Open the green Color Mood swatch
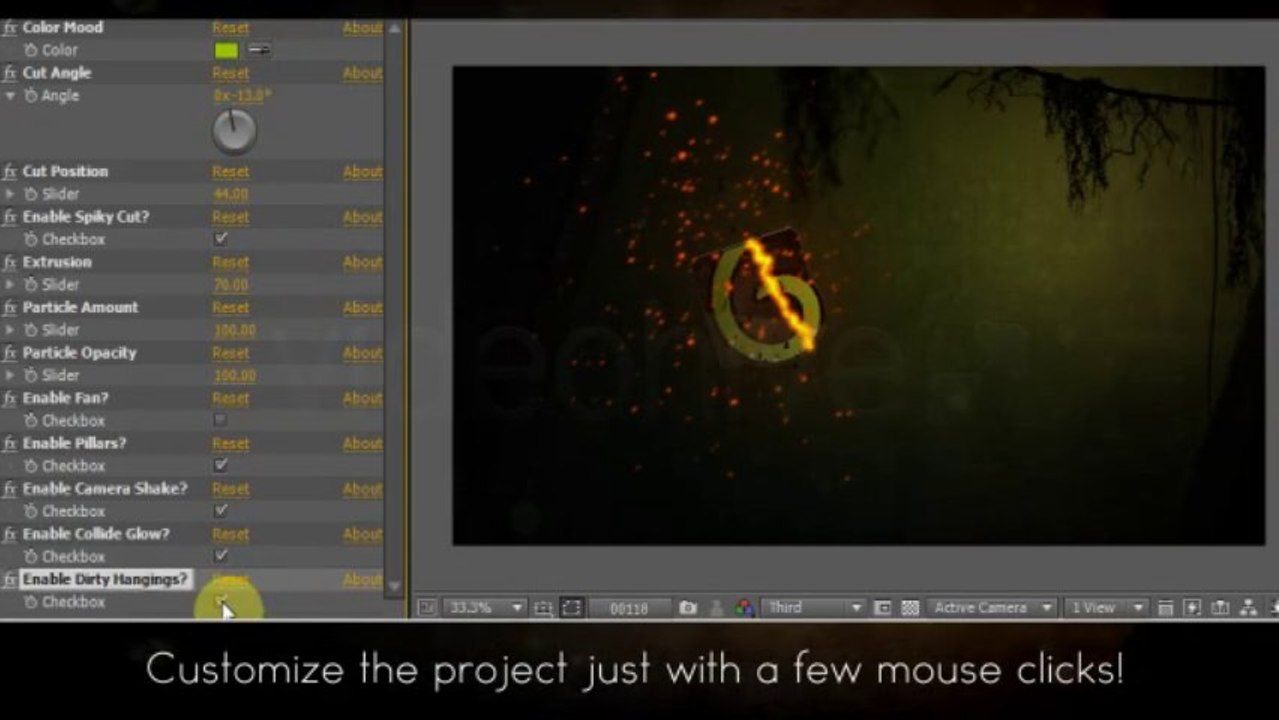1279x720 pixels. coord(227,50)
